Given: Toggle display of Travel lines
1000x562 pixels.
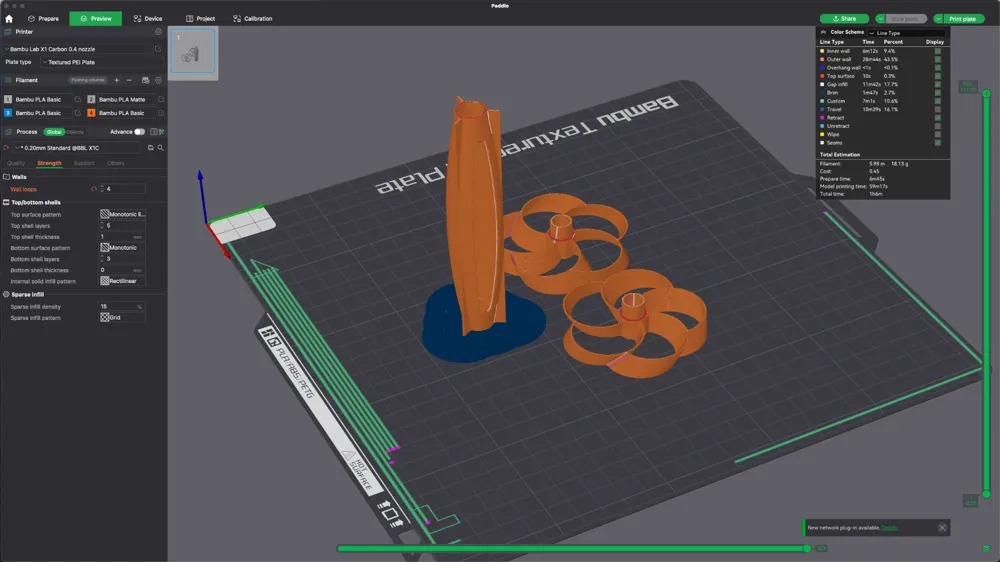Looking at the screenshot, I should pos(937,109).
